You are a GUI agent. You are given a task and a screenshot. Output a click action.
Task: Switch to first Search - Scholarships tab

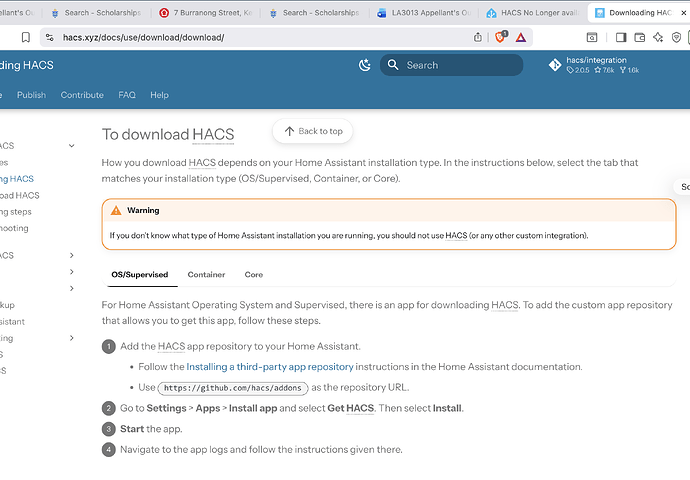pos(97,13)
